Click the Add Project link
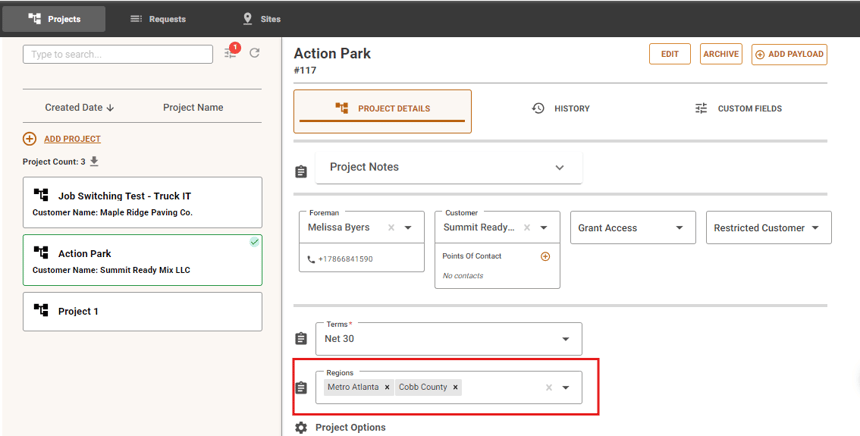 pyautogui.click(x=72, y=139)
